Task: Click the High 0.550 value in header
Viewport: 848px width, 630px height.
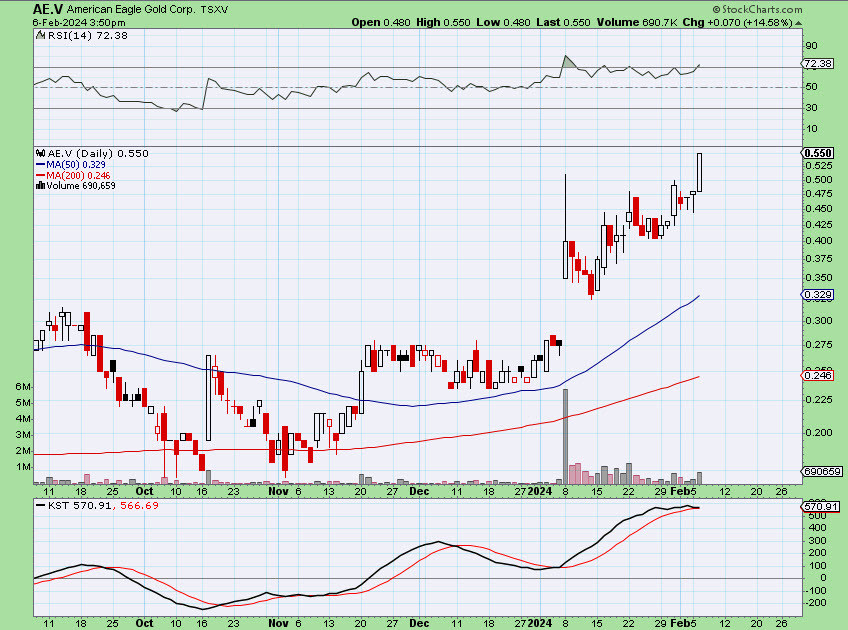Action: pyautogui.click(x=443, y=23)
